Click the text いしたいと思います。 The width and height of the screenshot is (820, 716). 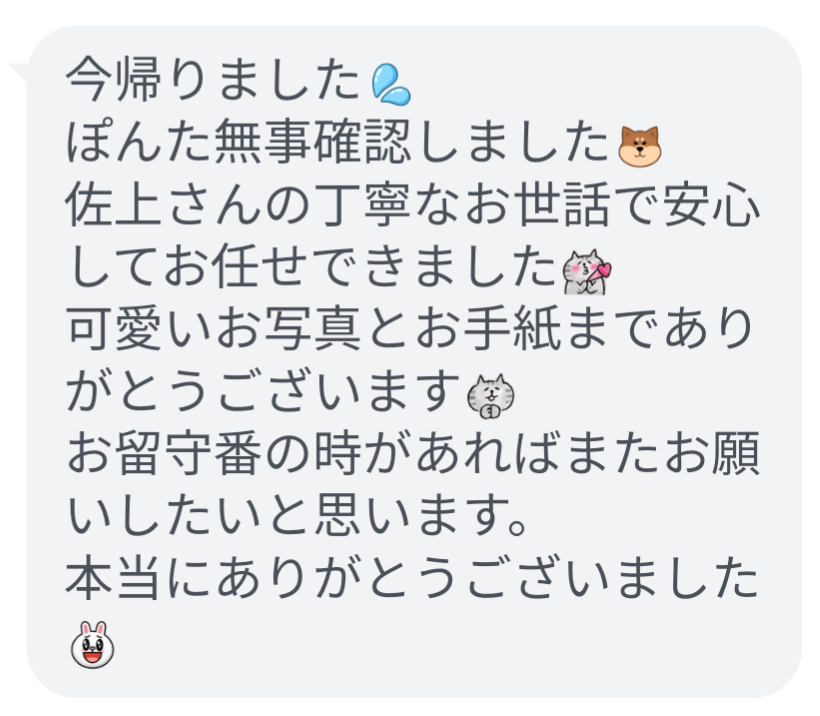pos(297,515)
